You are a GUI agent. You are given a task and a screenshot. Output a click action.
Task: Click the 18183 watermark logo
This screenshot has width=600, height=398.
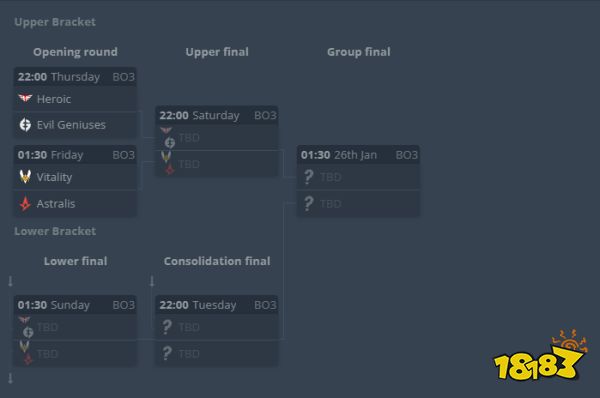pyautogui.click(x=540, y=355)
